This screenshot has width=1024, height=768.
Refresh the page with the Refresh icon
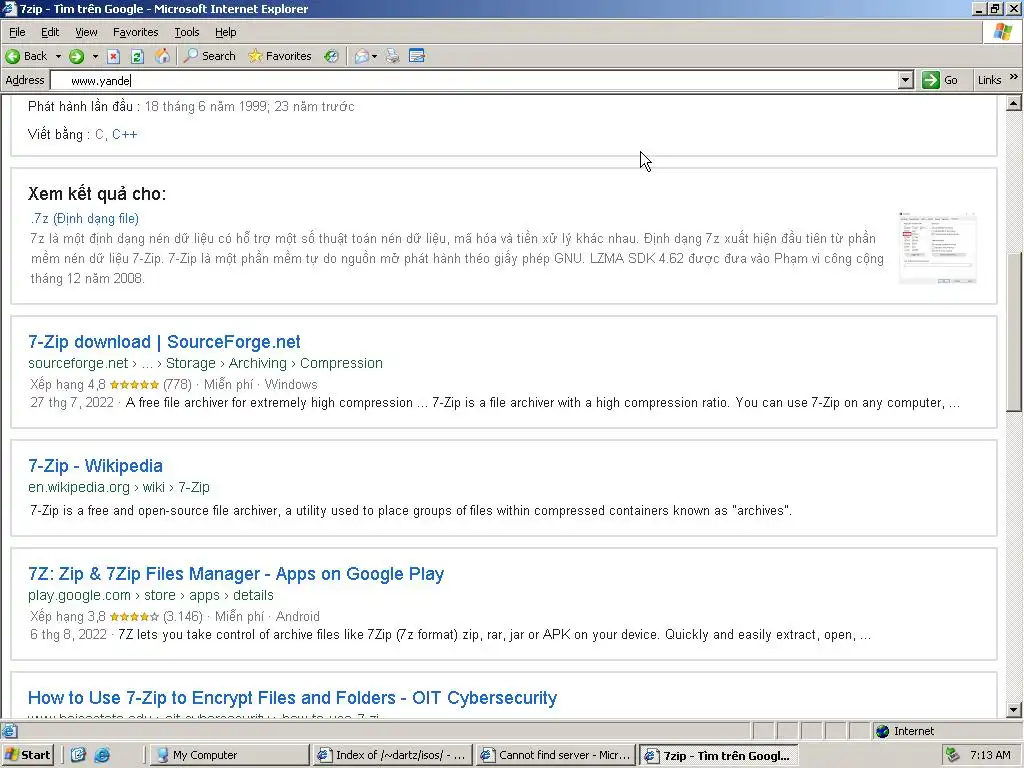pos(137,56)
